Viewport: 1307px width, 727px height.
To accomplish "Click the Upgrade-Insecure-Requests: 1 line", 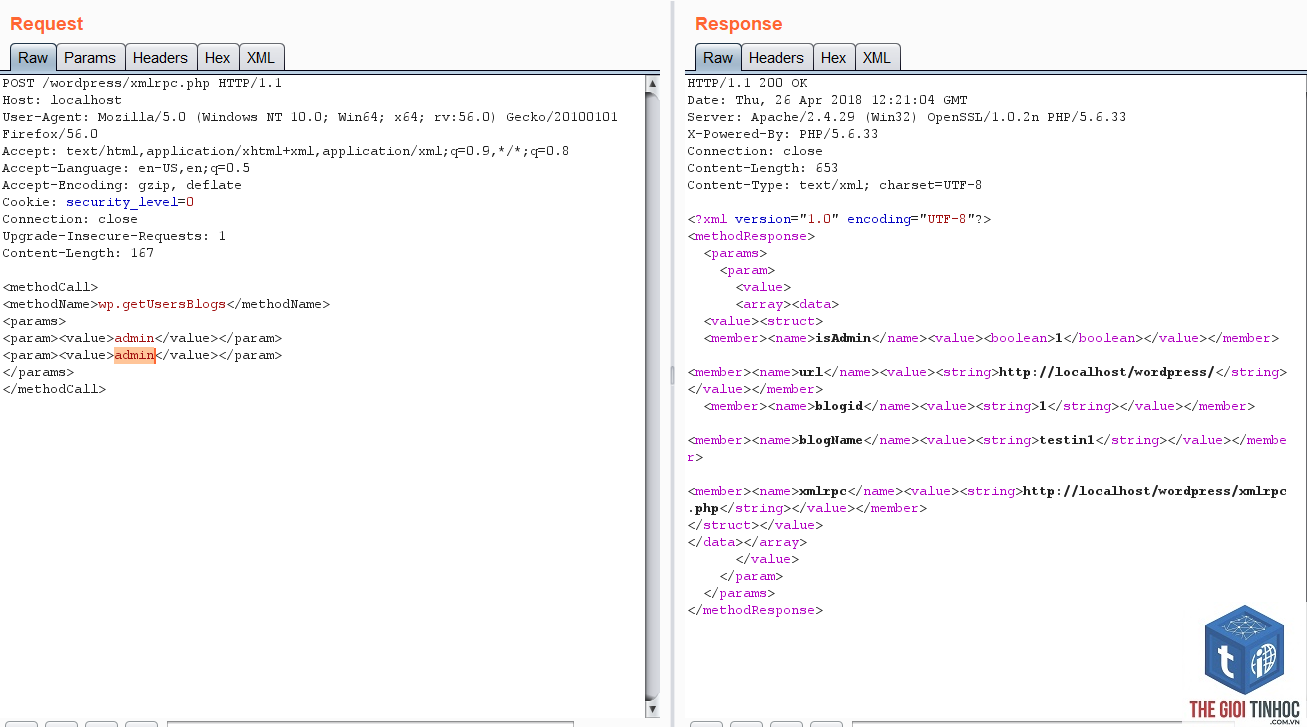I will pos(114,236).
